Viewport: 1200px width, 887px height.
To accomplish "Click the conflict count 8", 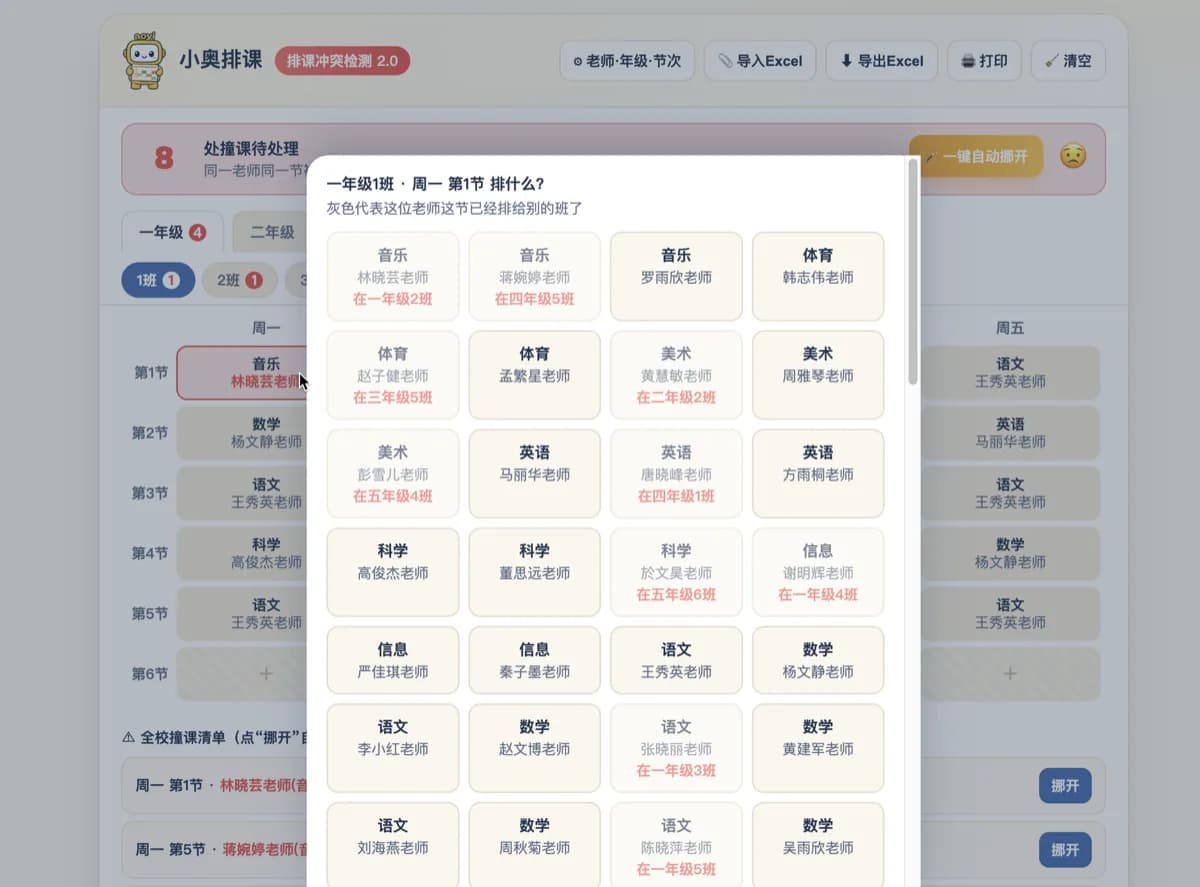I will [164, 158].
